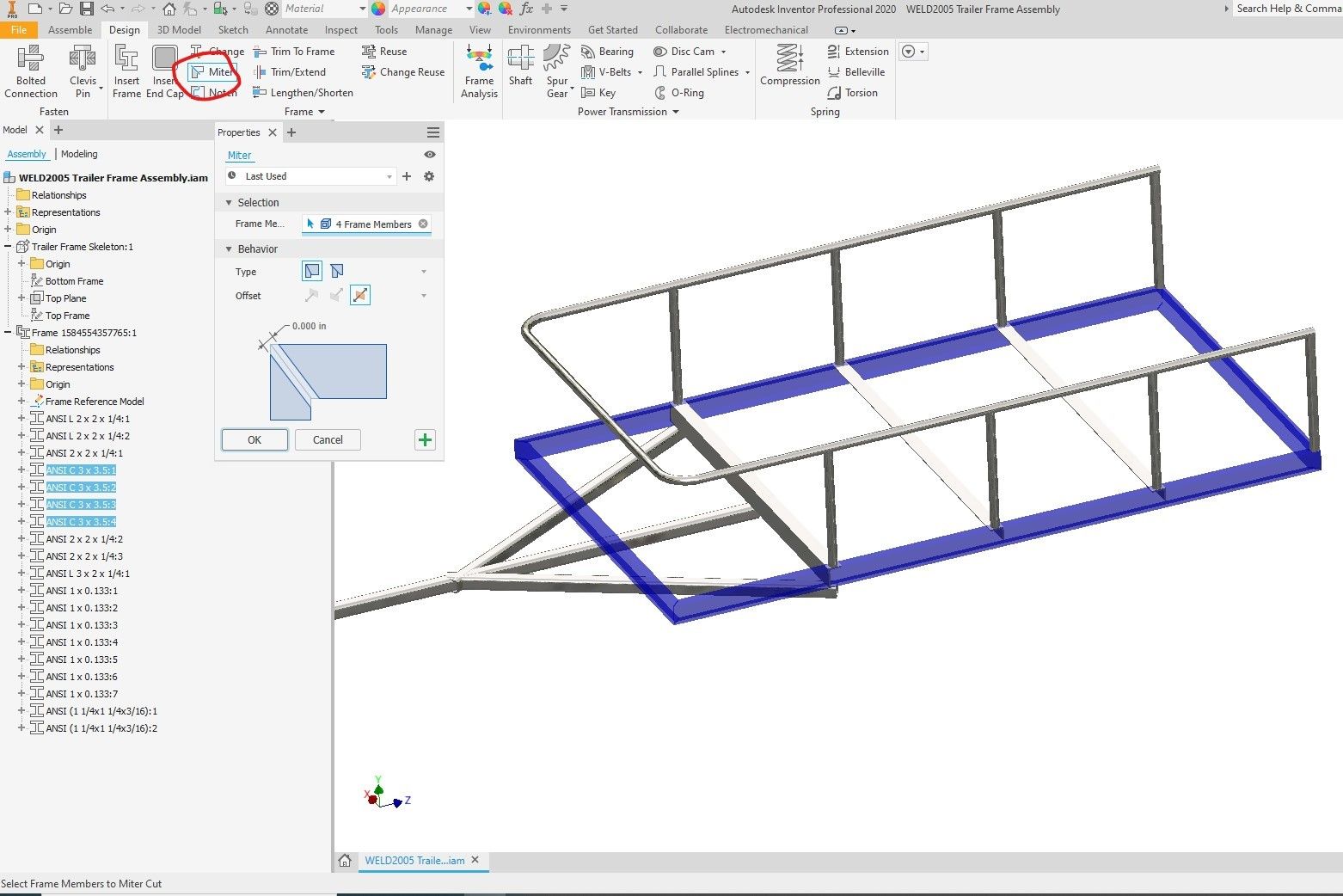Open the Annotate ribbon tab
Viewport: 1343px width, 896px height.
coord(286,30)
